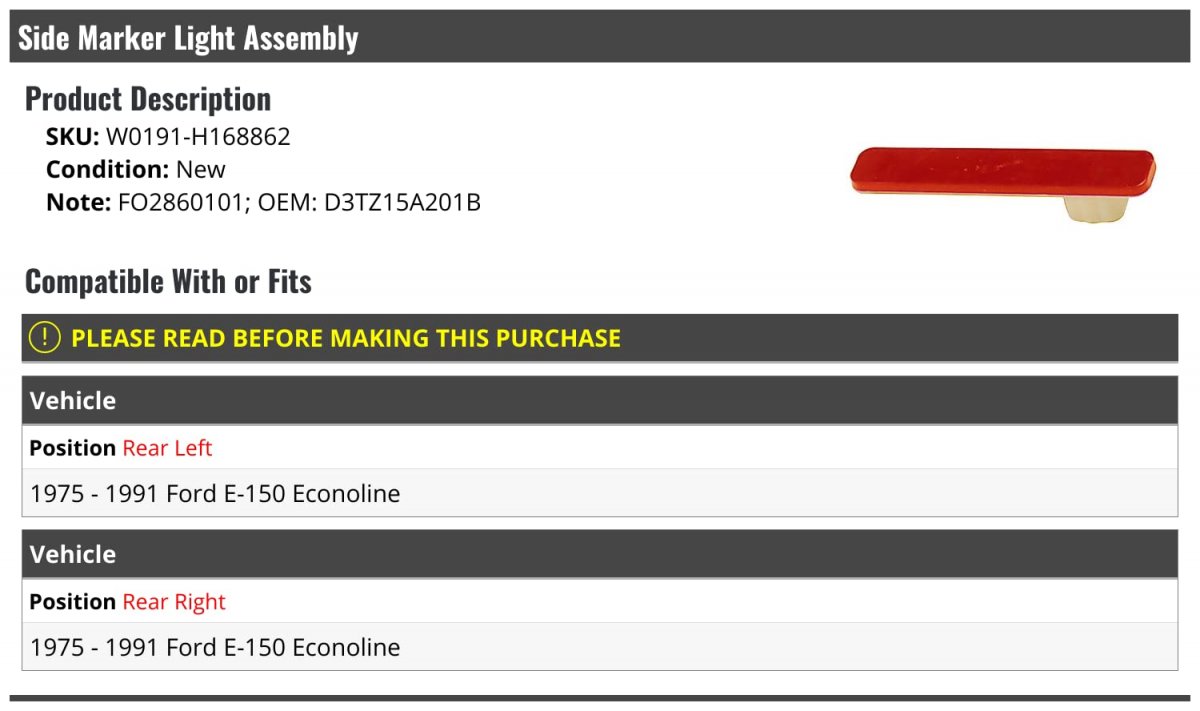
Task: Select the red Rear Left position text
Action: point(167,448)
